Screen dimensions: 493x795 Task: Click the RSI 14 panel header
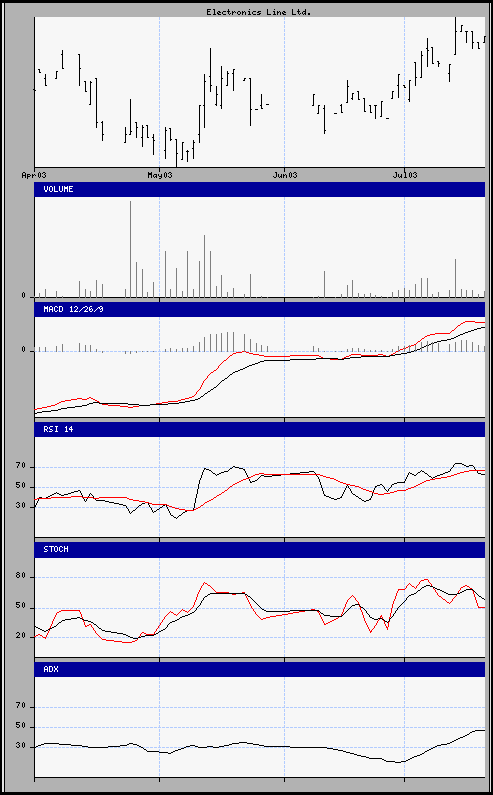coord(260,429)
